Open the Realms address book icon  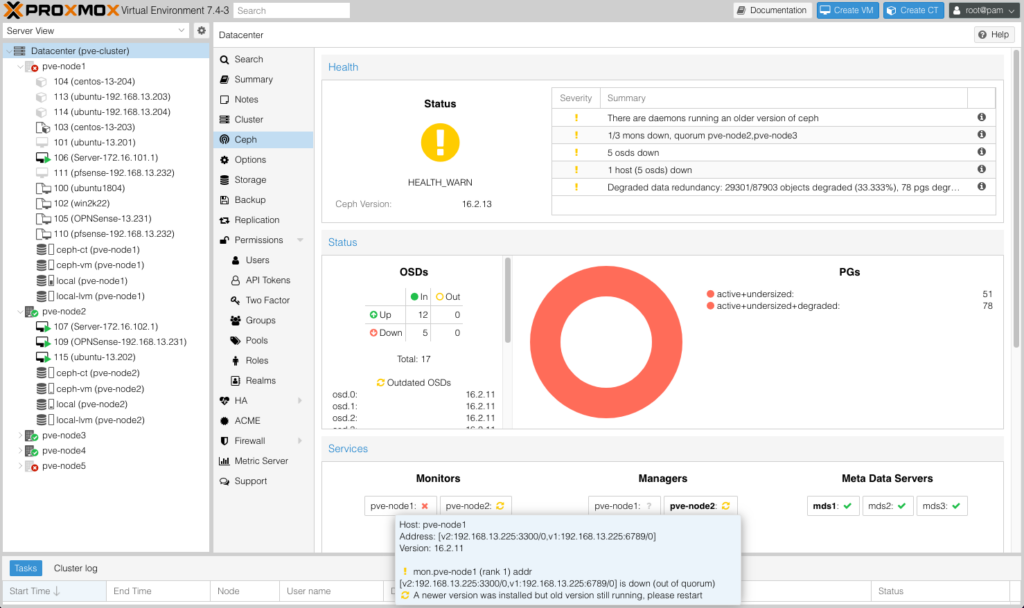click(235, 381)
